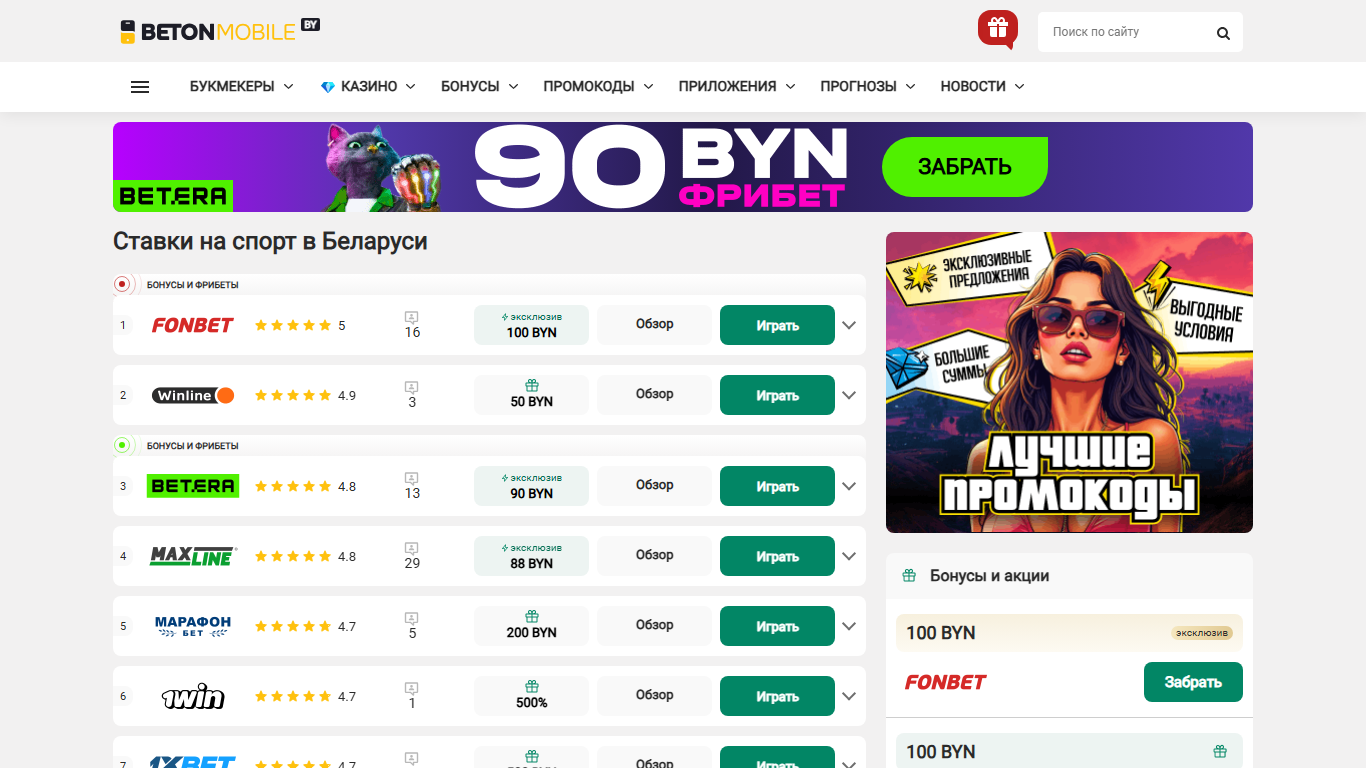Open Marathon Bet reviews count icon (5)
Viewport: 1366px width, 768px height.
point(412,626)
